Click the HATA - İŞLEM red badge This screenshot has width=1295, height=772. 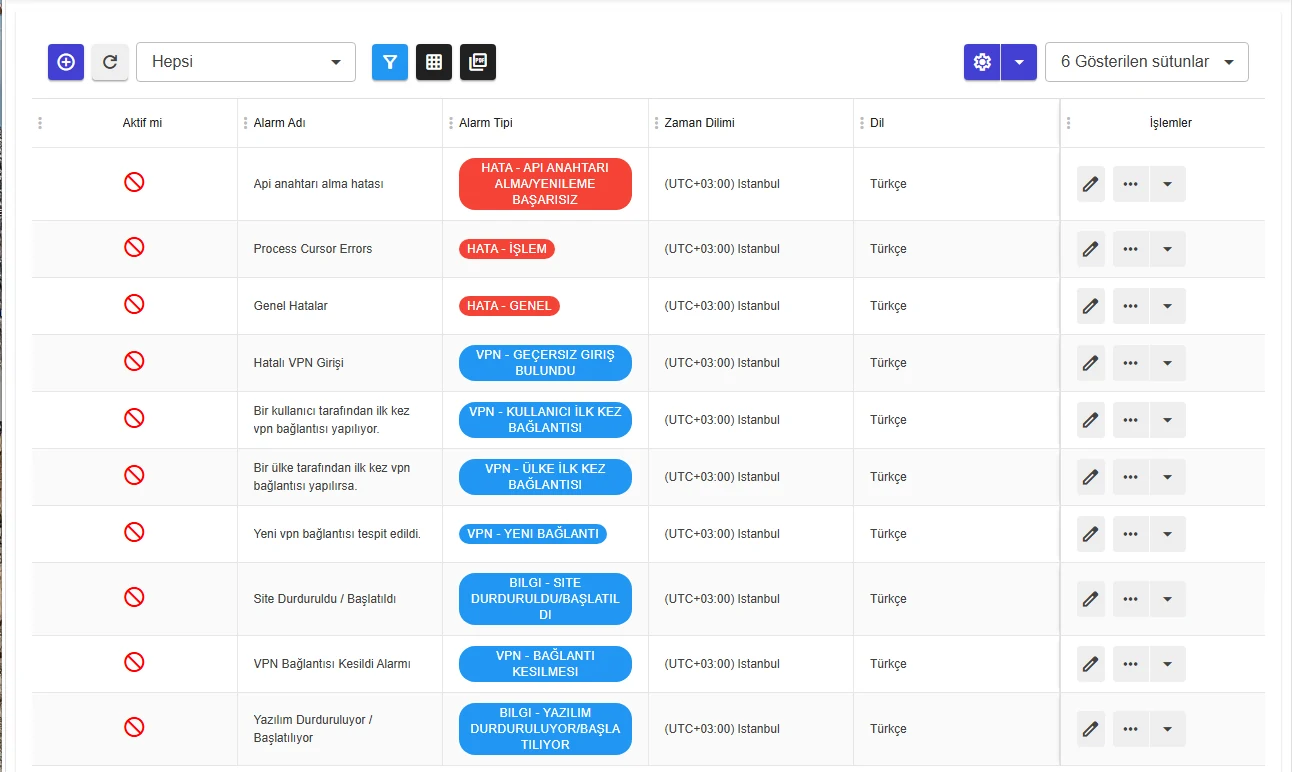pyautogui.click(x=507, y=249)
